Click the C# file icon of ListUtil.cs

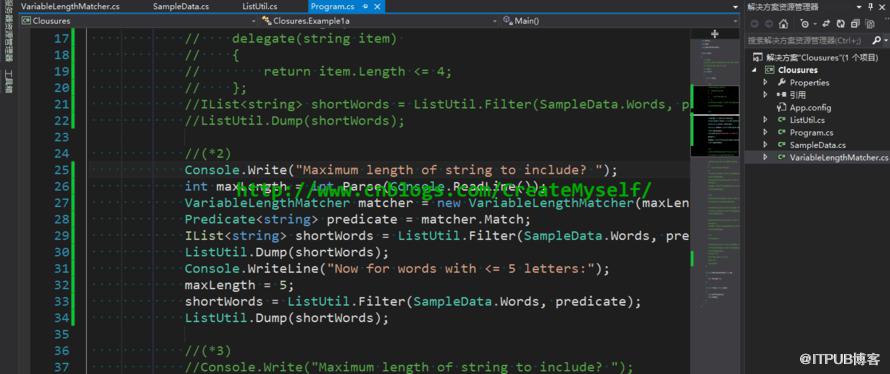pos(781,120)
